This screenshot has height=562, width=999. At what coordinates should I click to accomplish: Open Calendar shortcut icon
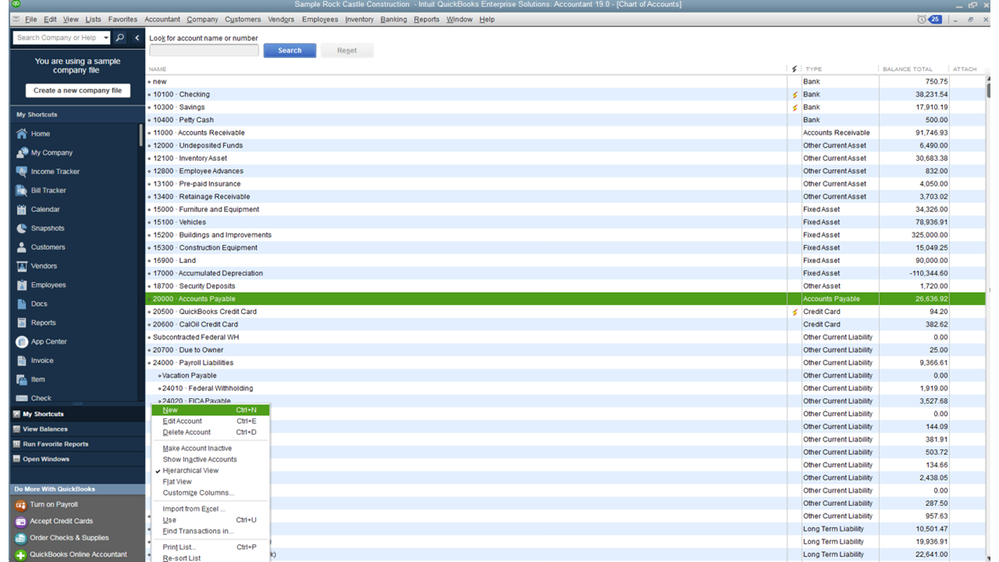click(x=22, y=209)
